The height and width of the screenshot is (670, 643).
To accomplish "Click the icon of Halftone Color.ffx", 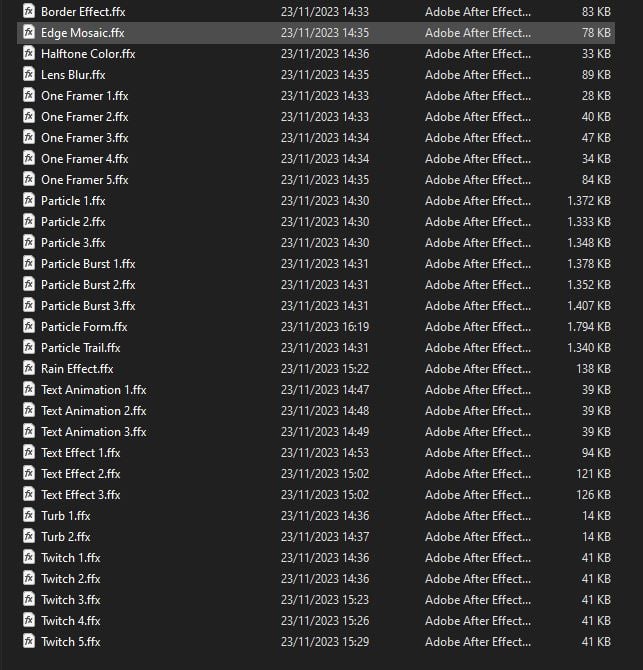I will (x=29, y=53).
